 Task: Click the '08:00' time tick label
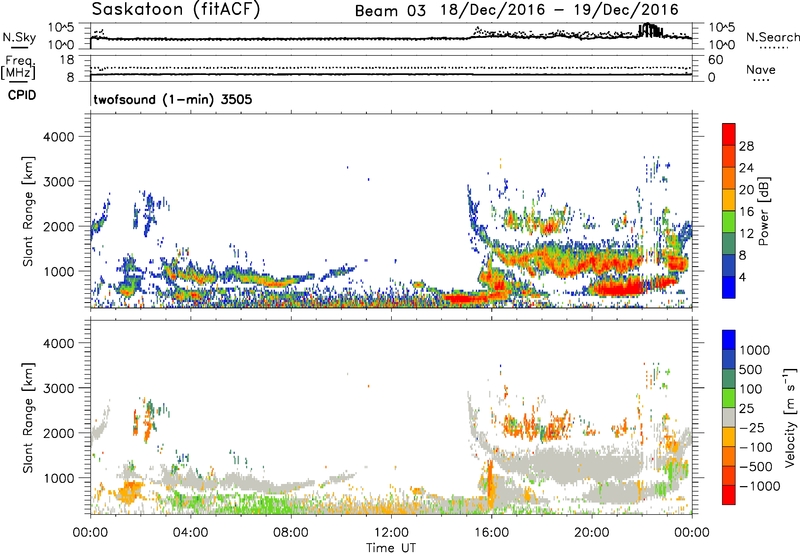click(291, 533)
